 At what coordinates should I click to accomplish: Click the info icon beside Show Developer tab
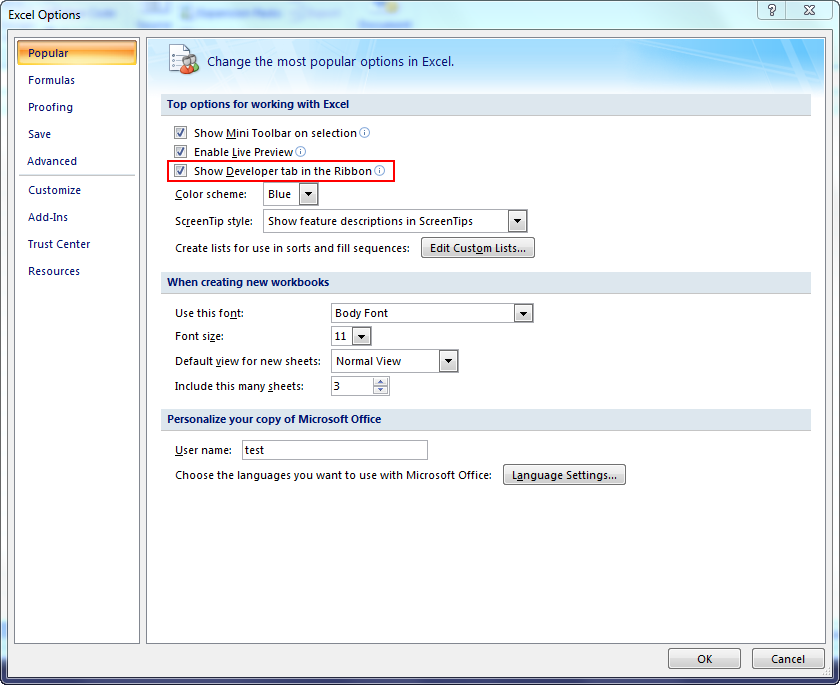coord(379,170)
